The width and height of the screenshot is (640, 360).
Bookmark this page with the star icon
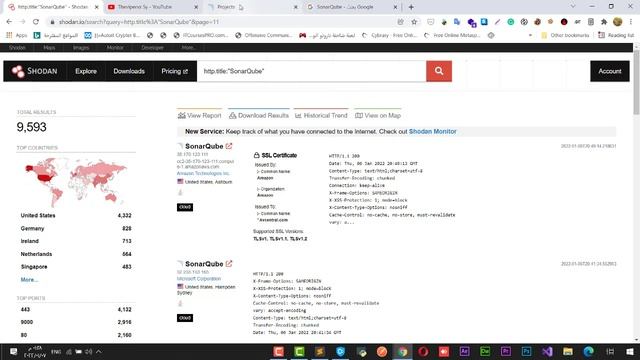coord(414,22)
